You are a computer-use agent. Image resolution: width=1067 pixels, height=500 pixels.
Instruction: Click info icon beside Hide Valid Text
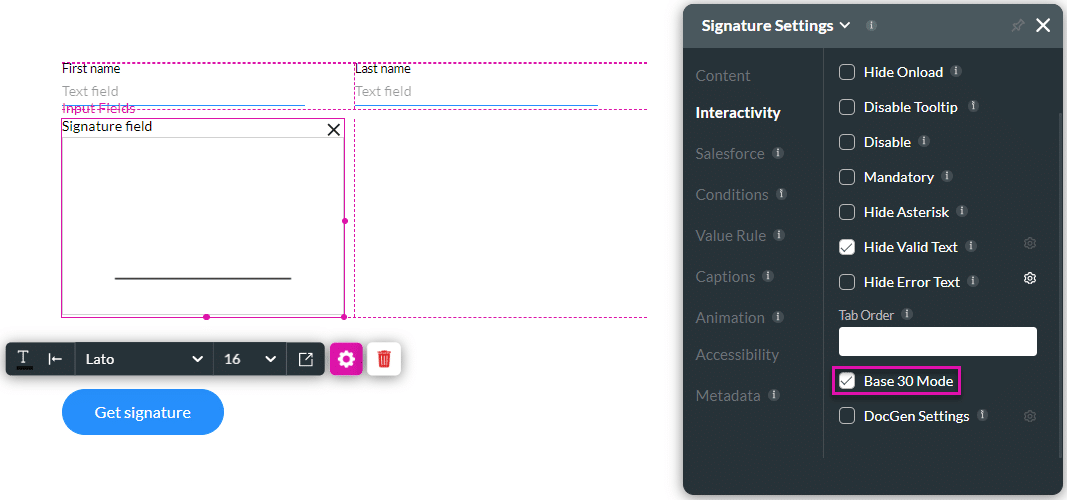click(x=971, y=246)
